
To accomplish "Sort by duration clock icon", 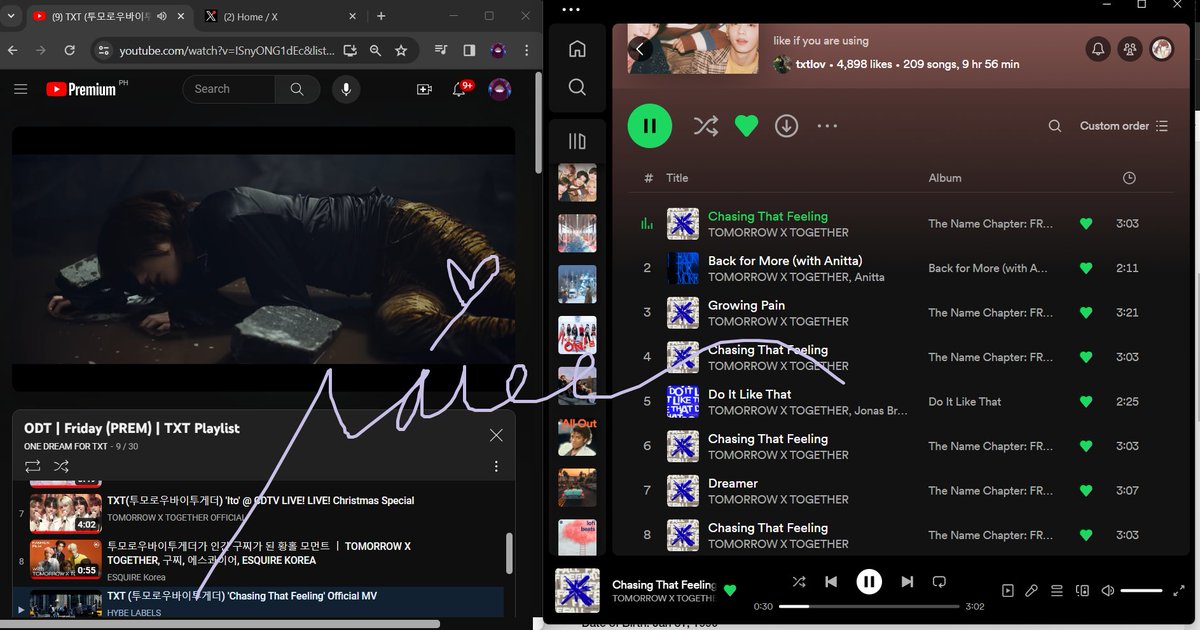I will pos(1129,178).
